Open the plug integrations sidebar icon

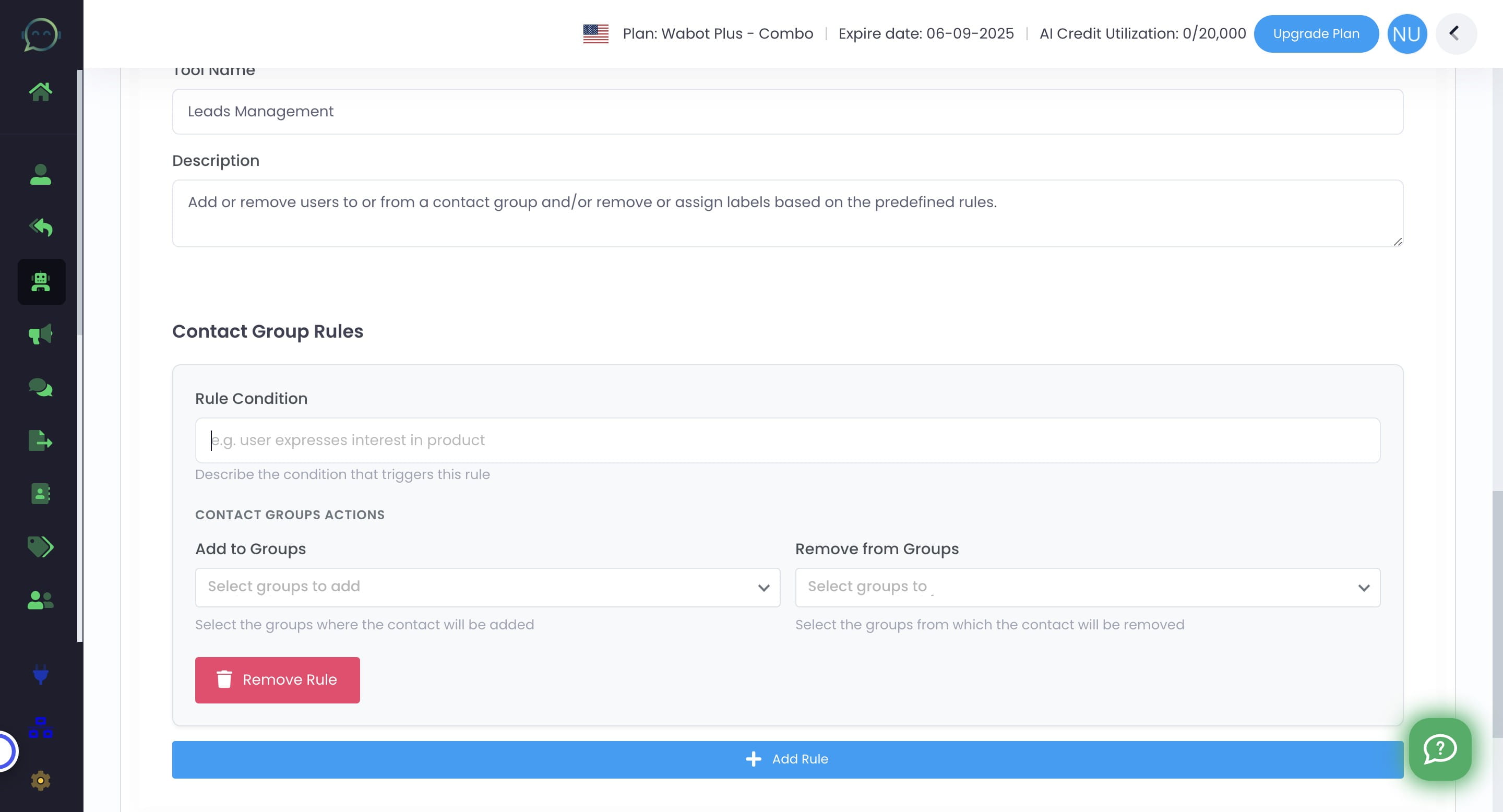(40, 674)
